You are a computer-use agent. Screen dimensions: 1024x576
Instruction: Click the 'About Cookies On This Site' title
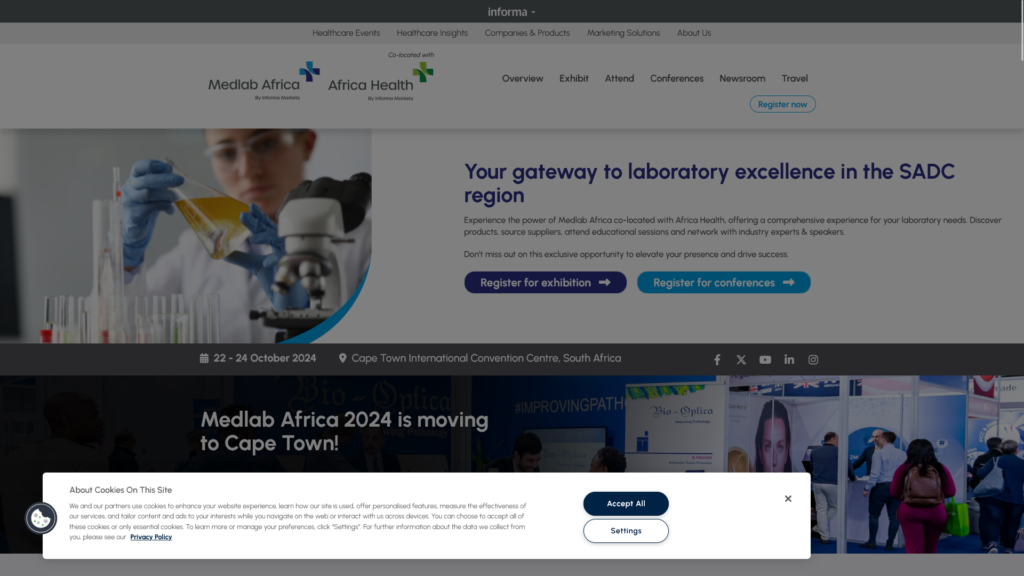(121, 490)
